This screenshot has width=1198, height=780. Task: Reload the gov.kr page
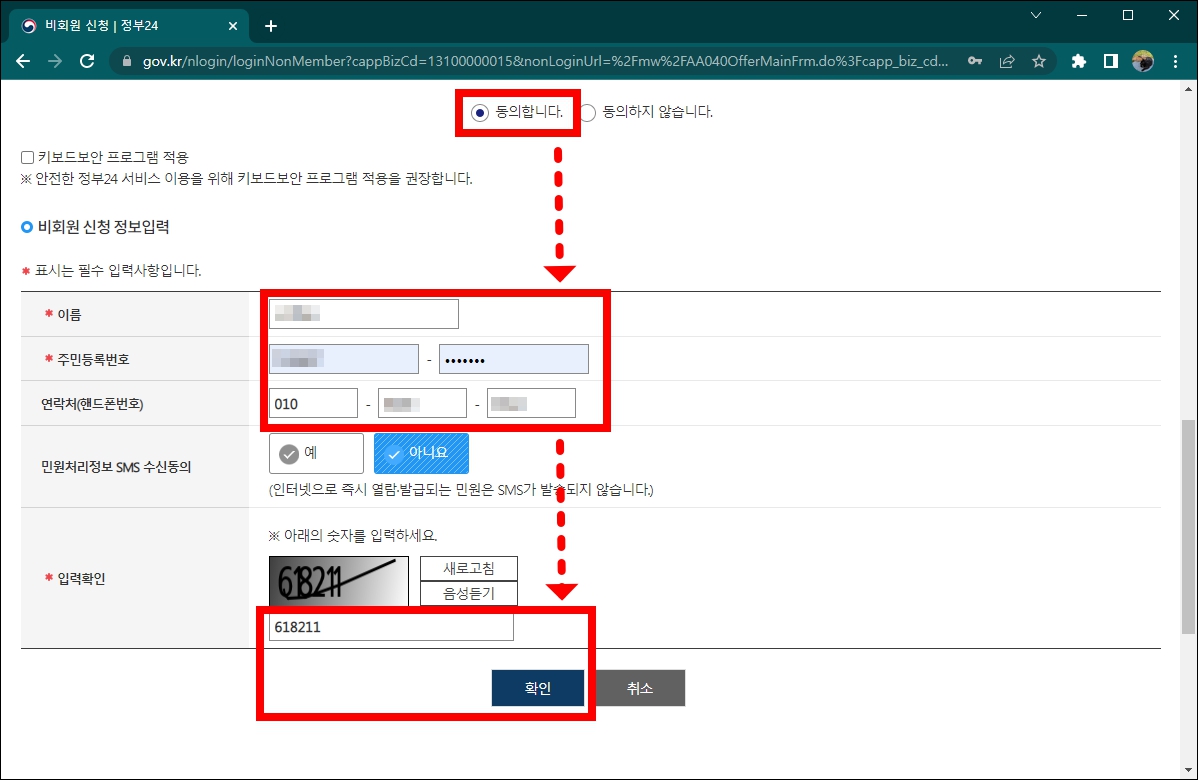(x=87, y=61)
